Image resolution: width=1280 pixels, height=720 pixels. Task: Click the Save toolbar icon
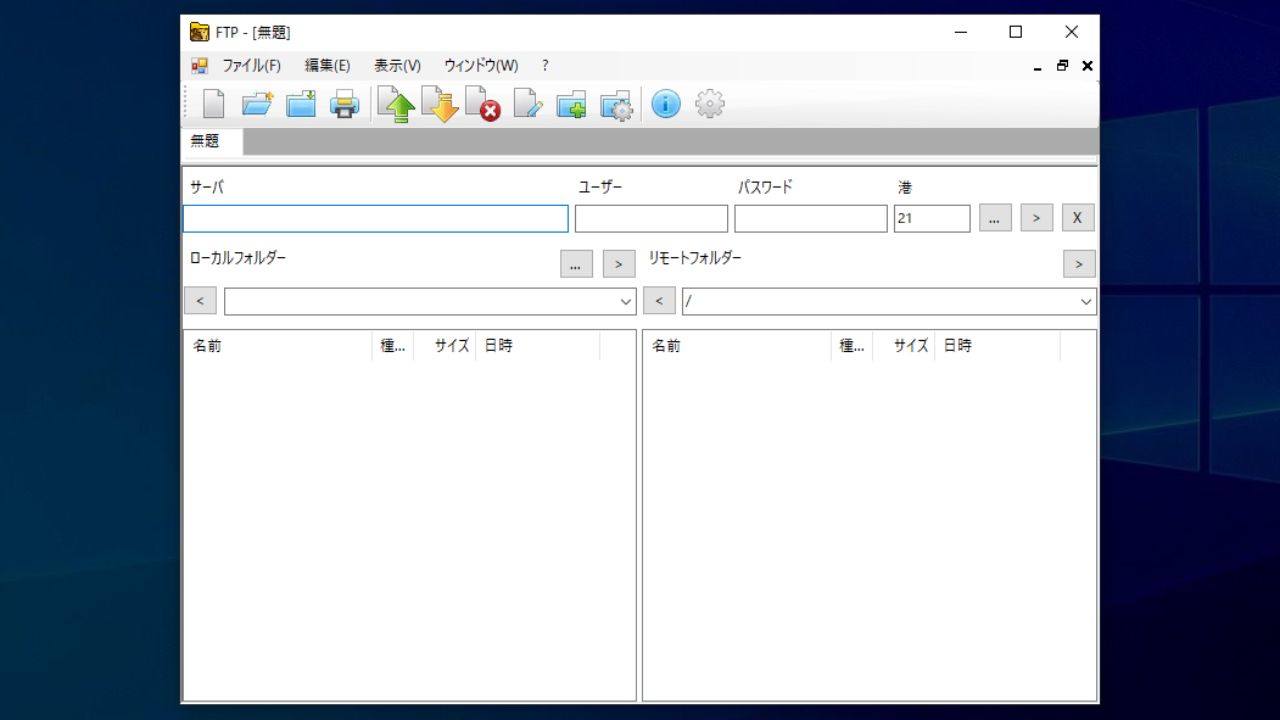301,104
